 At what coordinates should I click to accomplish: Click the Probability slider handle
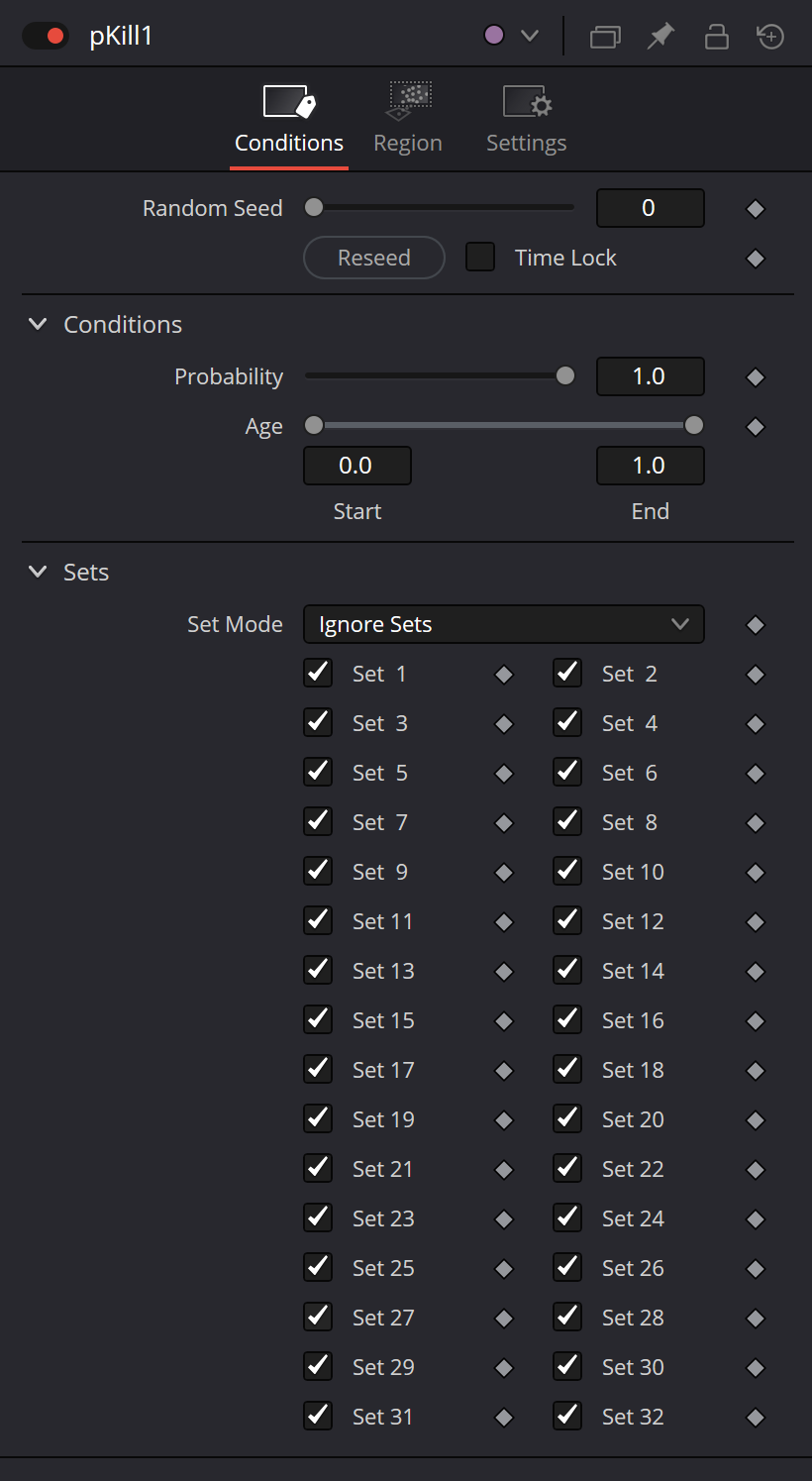tap(565, 376)
